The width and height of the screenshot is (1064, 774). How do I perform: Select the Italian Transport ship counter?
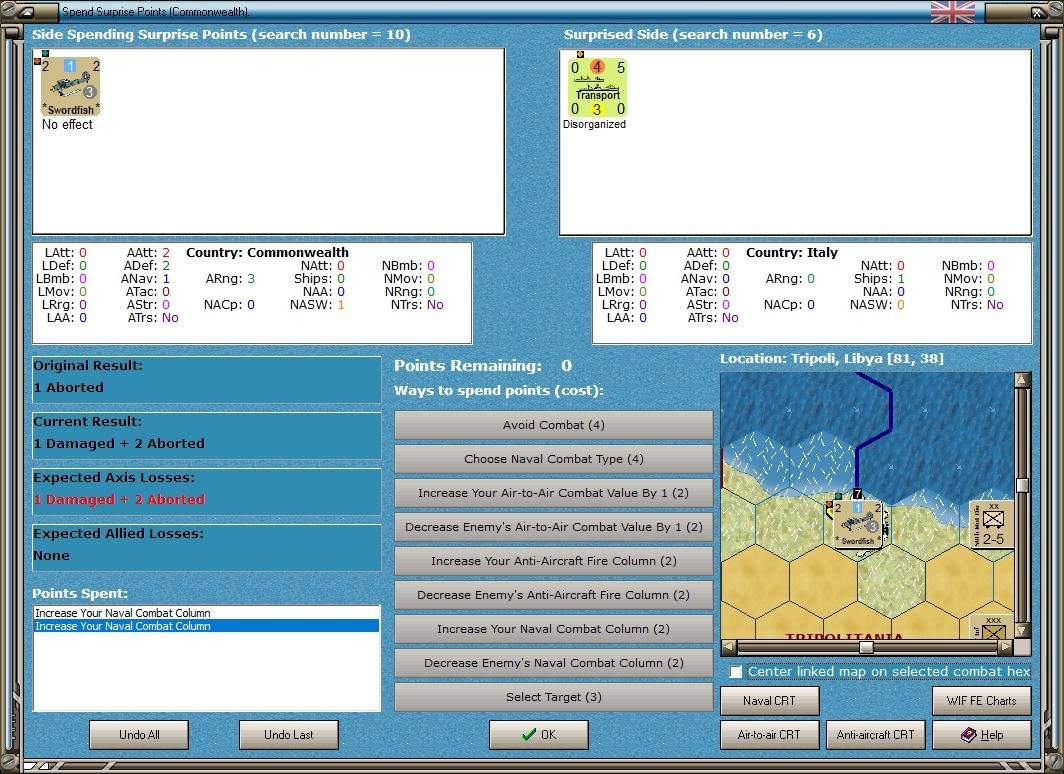[x=597, y=88]
